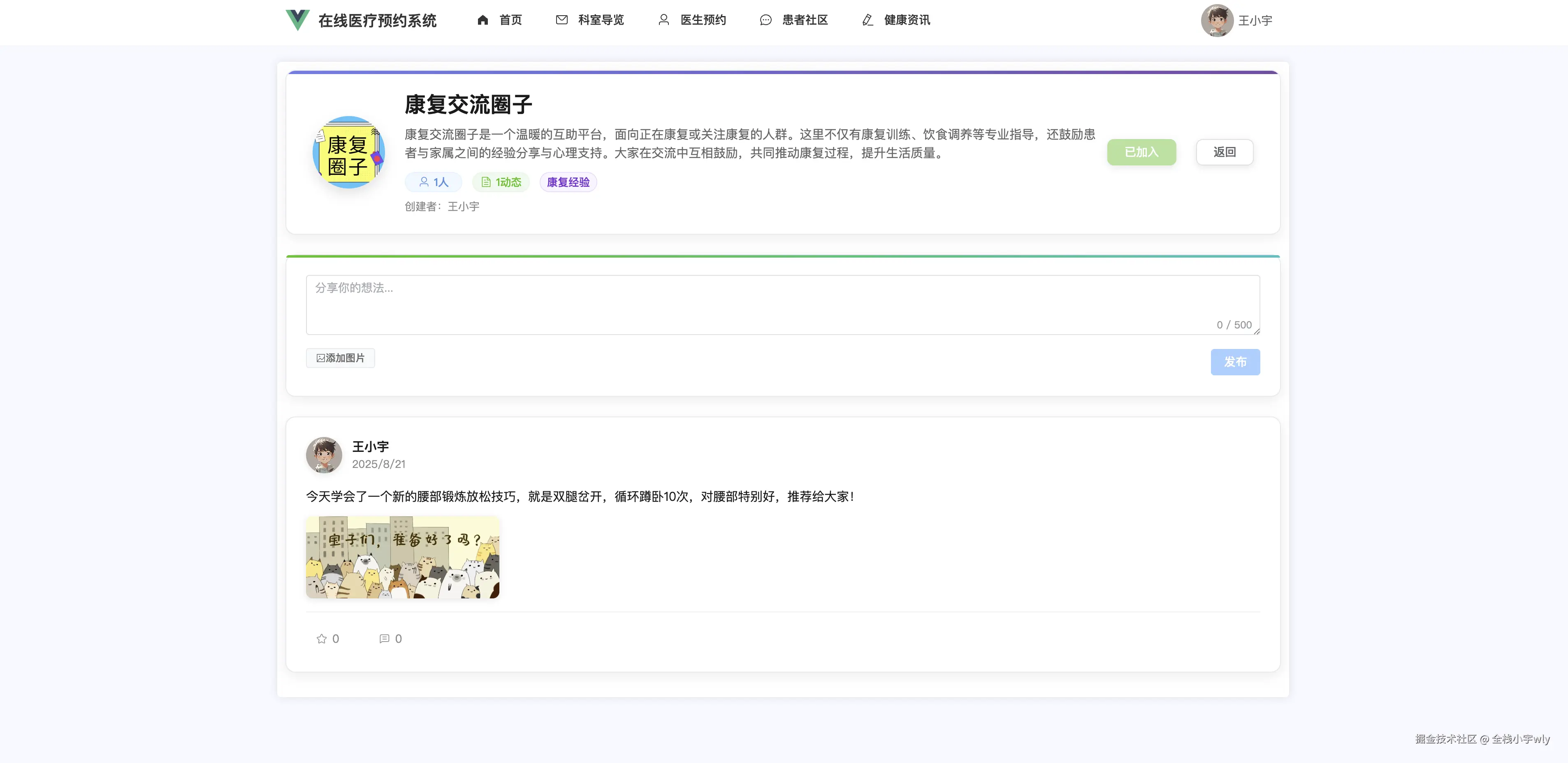Screen dimensions: 1568x763
Task: Open comments via the comment bubble icon
Action: (384, 639)
